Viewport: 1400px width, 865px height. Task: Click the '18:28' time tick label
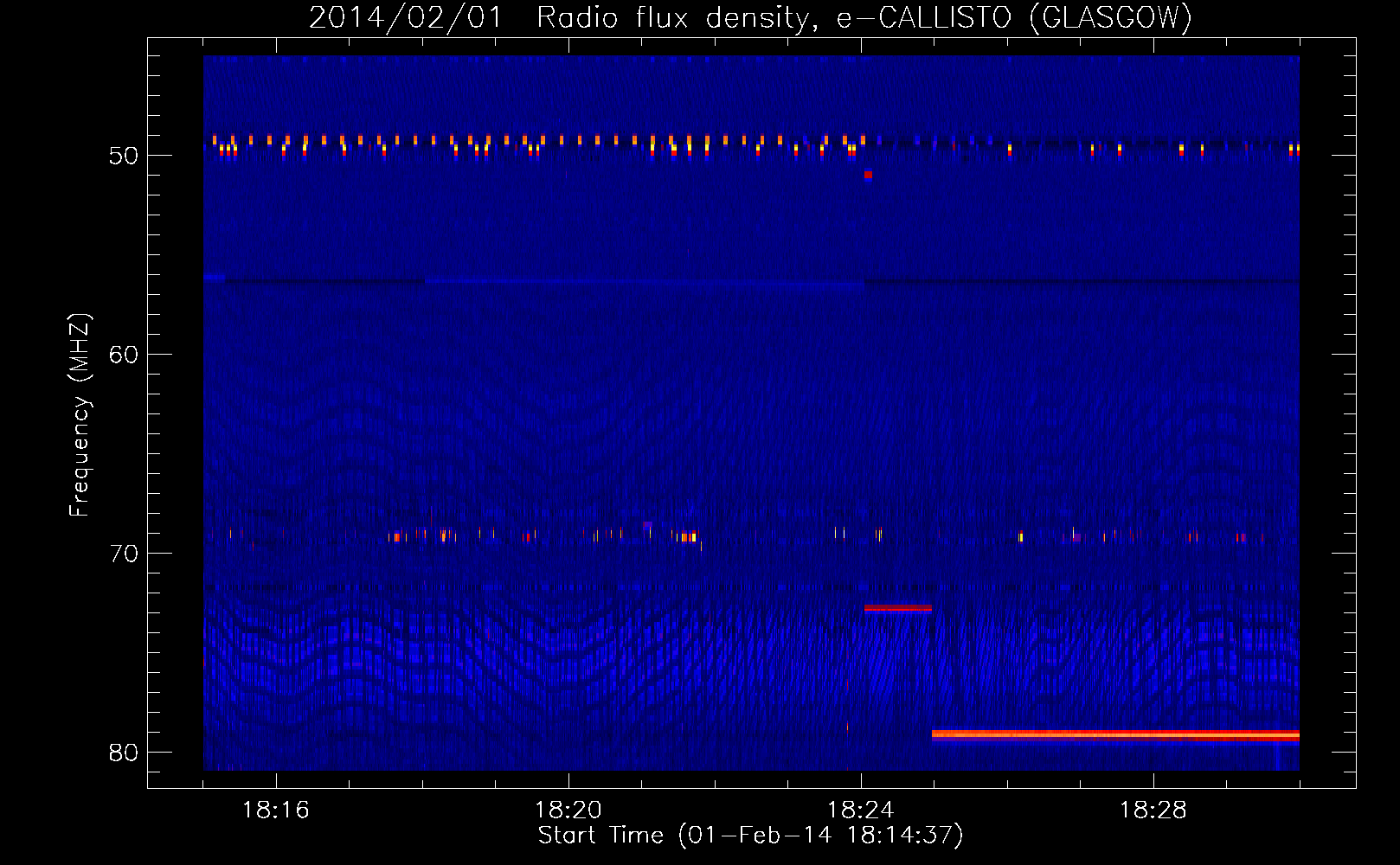(x=1153, y=811)
